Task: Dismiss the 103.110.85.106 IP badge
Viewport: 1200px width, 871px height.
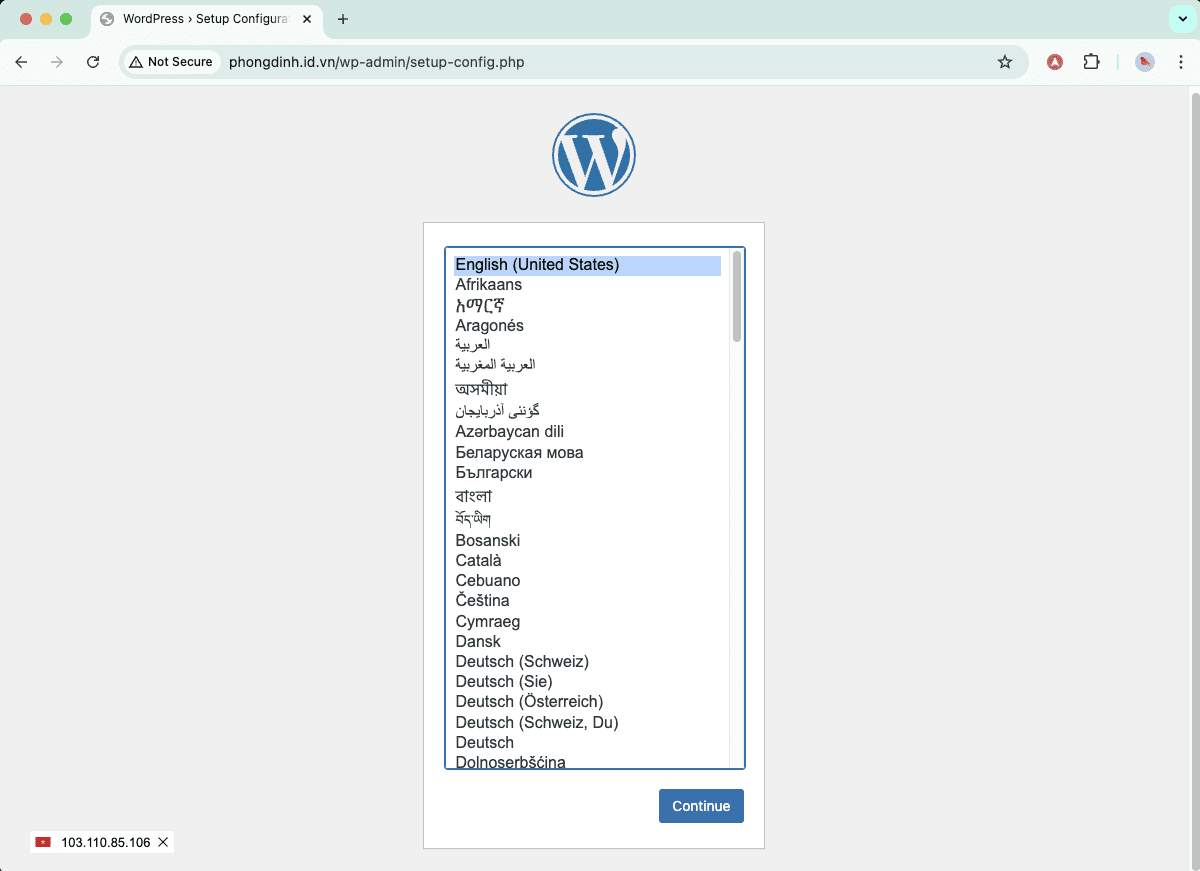Action: [x=163, y=842]
